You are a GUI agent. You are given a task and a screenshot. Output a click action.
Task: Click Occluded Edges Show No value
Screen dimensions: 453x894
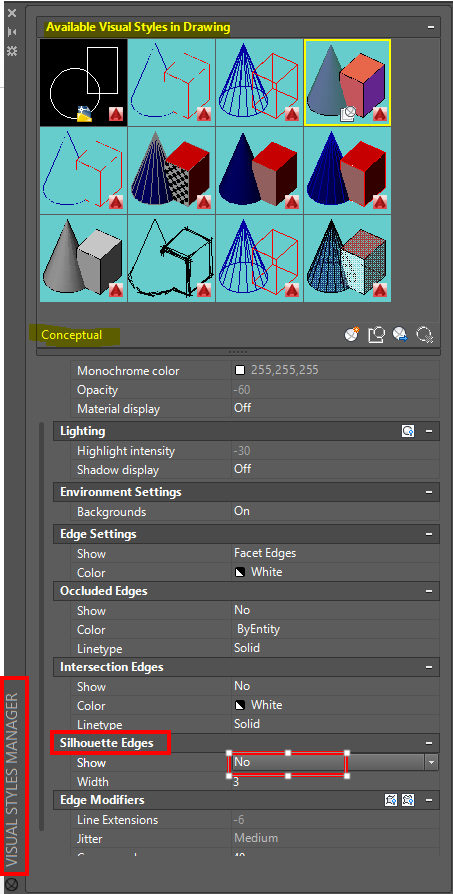point(242,610)
